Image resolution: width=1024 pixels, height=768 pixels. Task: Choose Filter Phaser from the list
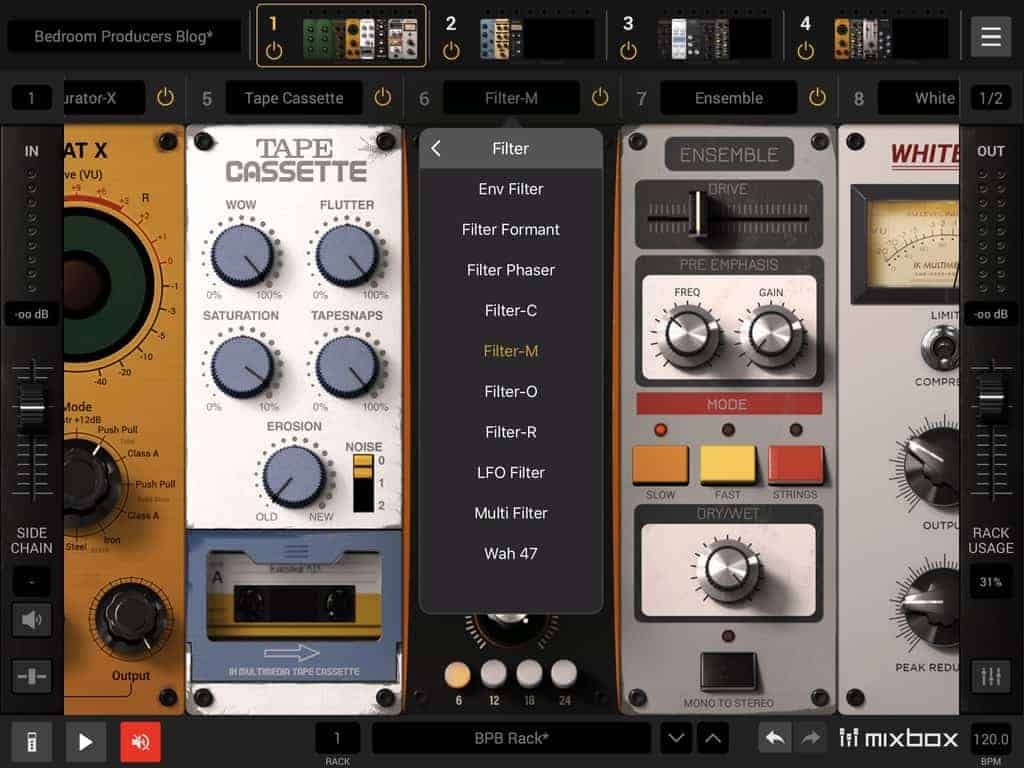pos(511,270)
